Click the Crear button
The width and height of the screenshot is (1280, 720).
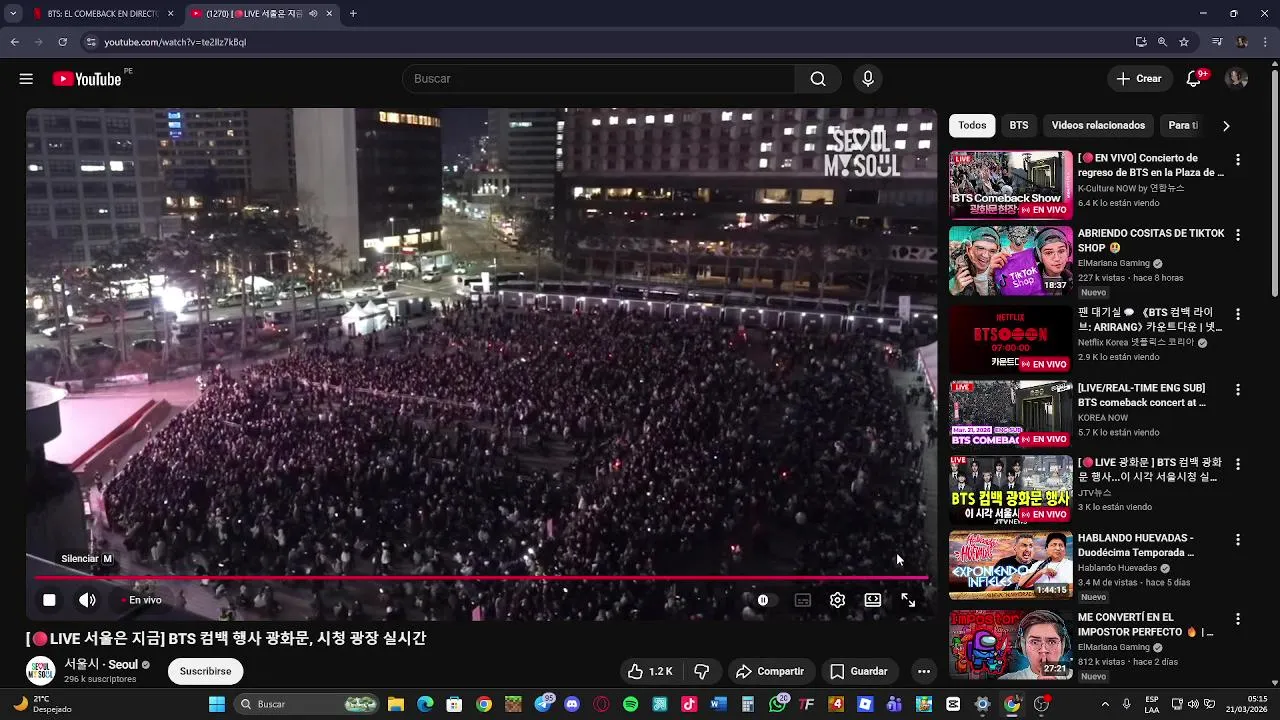click(1139, 79)
